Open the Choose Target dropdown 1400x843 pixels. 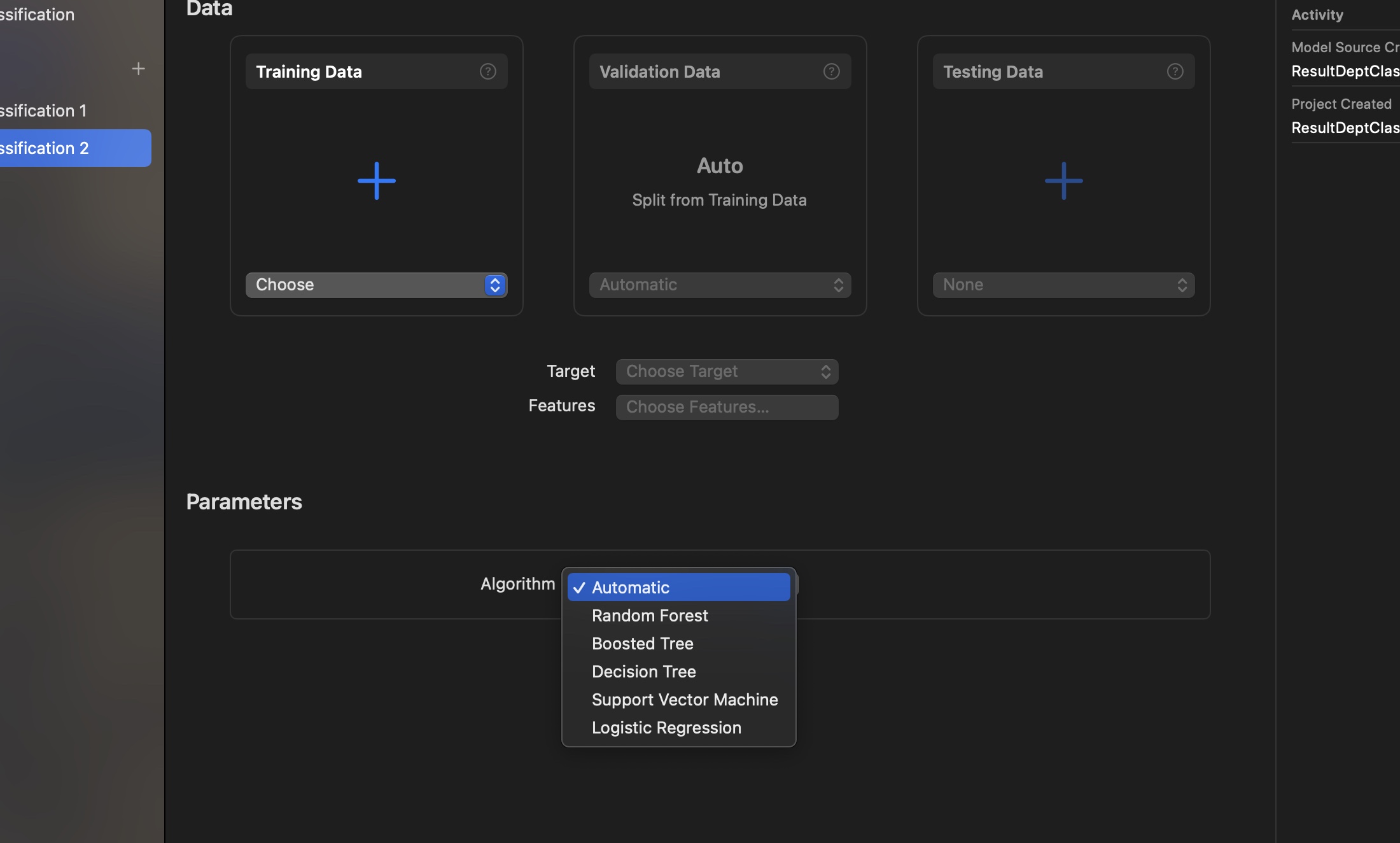[727, 371]
